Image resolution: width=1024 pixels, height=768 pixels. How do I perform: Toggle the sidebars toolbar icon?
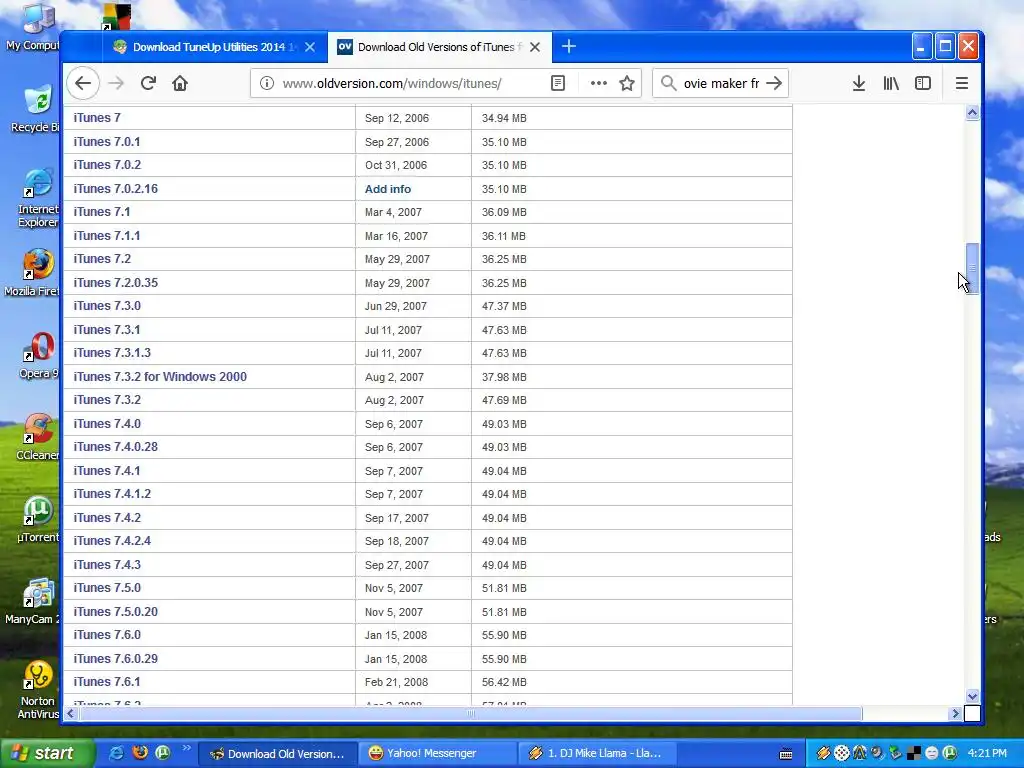point(923,84)
